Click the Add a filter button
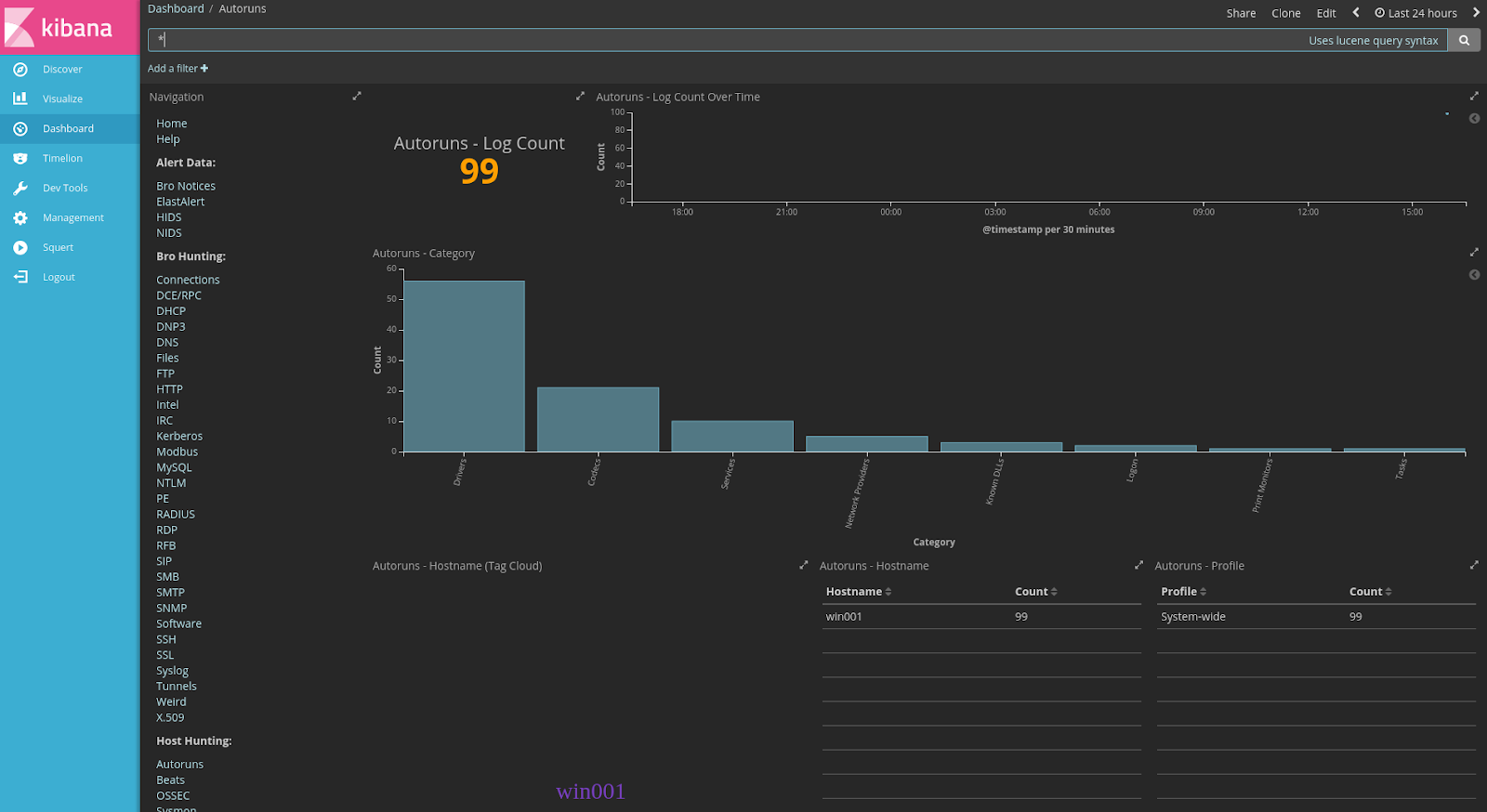Image resolution: width=1487 pixels, height=812 pixels. point(178,68)
